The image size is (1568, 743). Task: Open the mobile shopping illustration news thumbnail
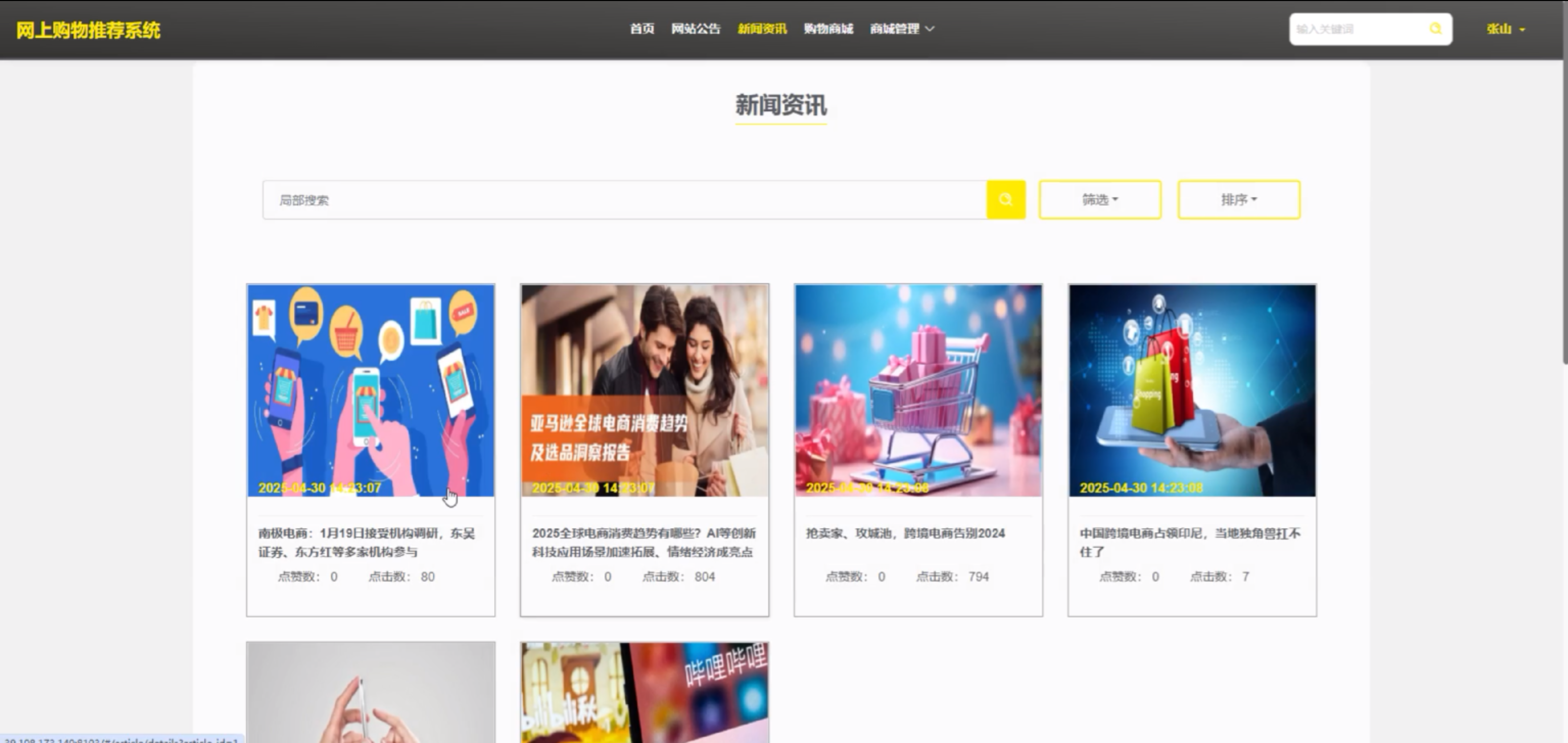[370, 390]
